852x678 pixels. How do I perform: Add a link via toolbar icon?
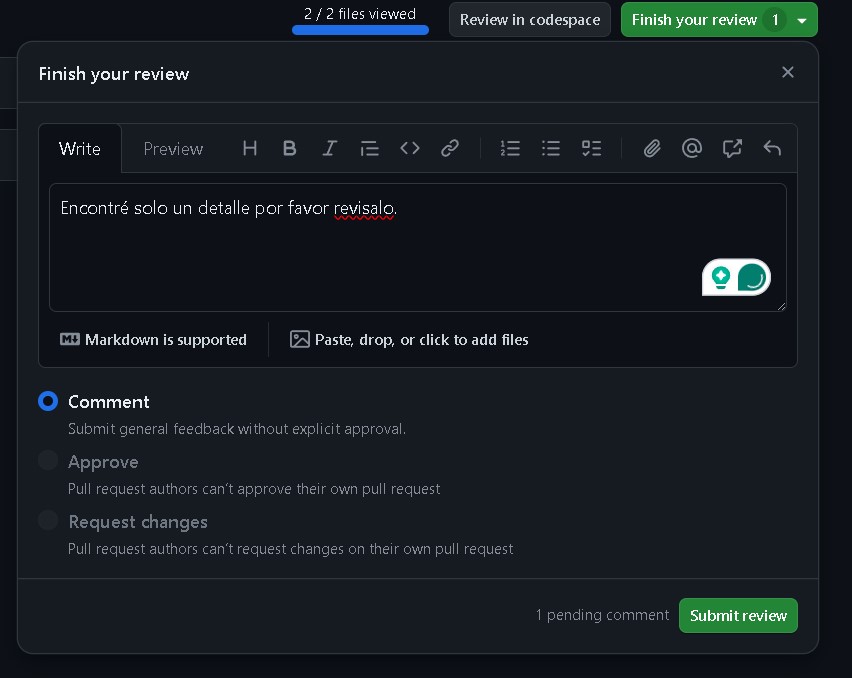(450, 149)
